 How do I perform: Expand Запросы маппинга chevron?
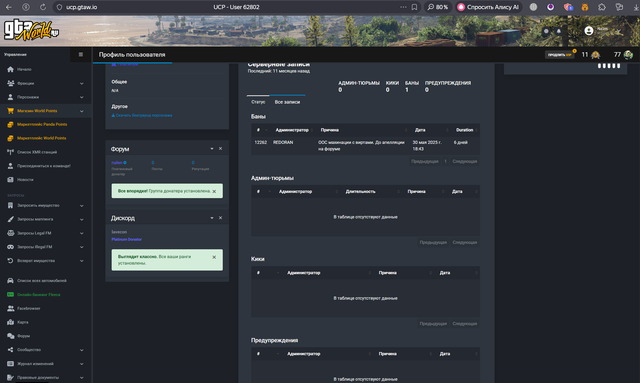tap(82, 220)
